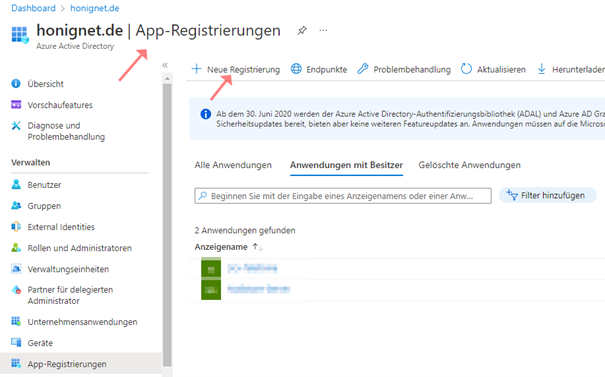Open the more options ellipsis menu
The image size is (605, 377).
tap(323, 30)
